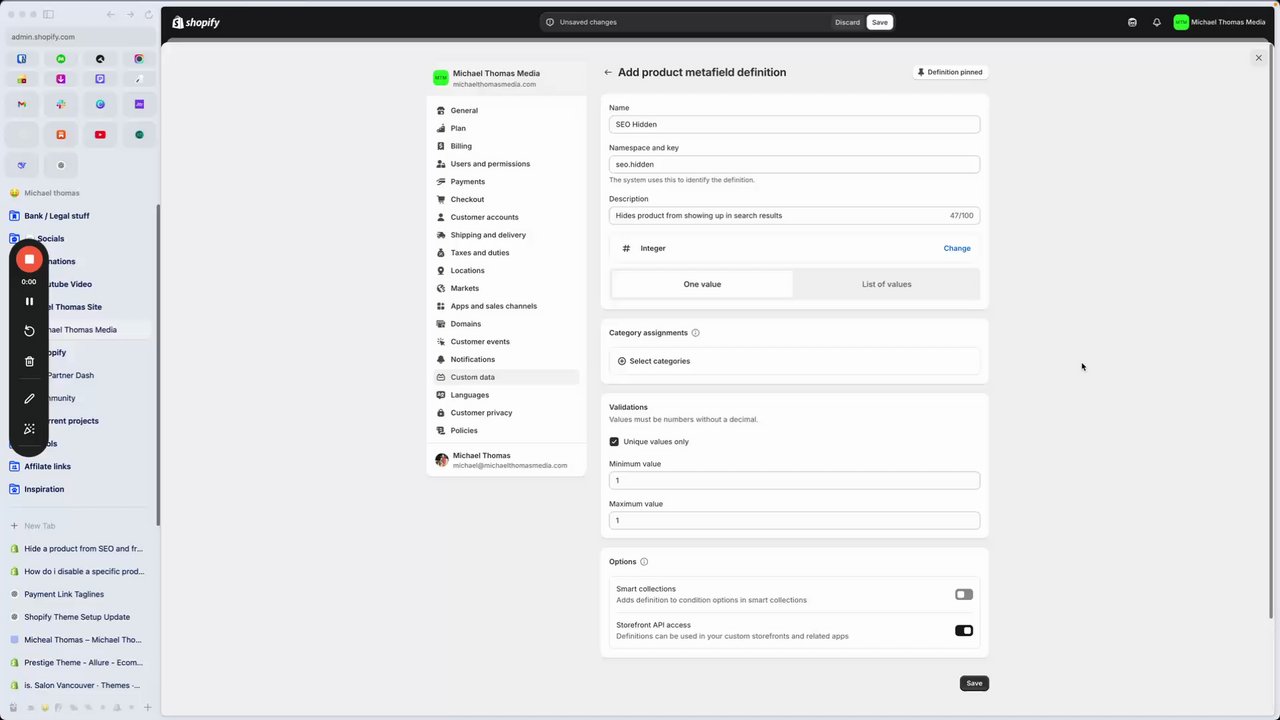The width and height of the screenshot is (1280, 720).
Task: Open Custom data in the settings menu
Action: pos(506,377)
